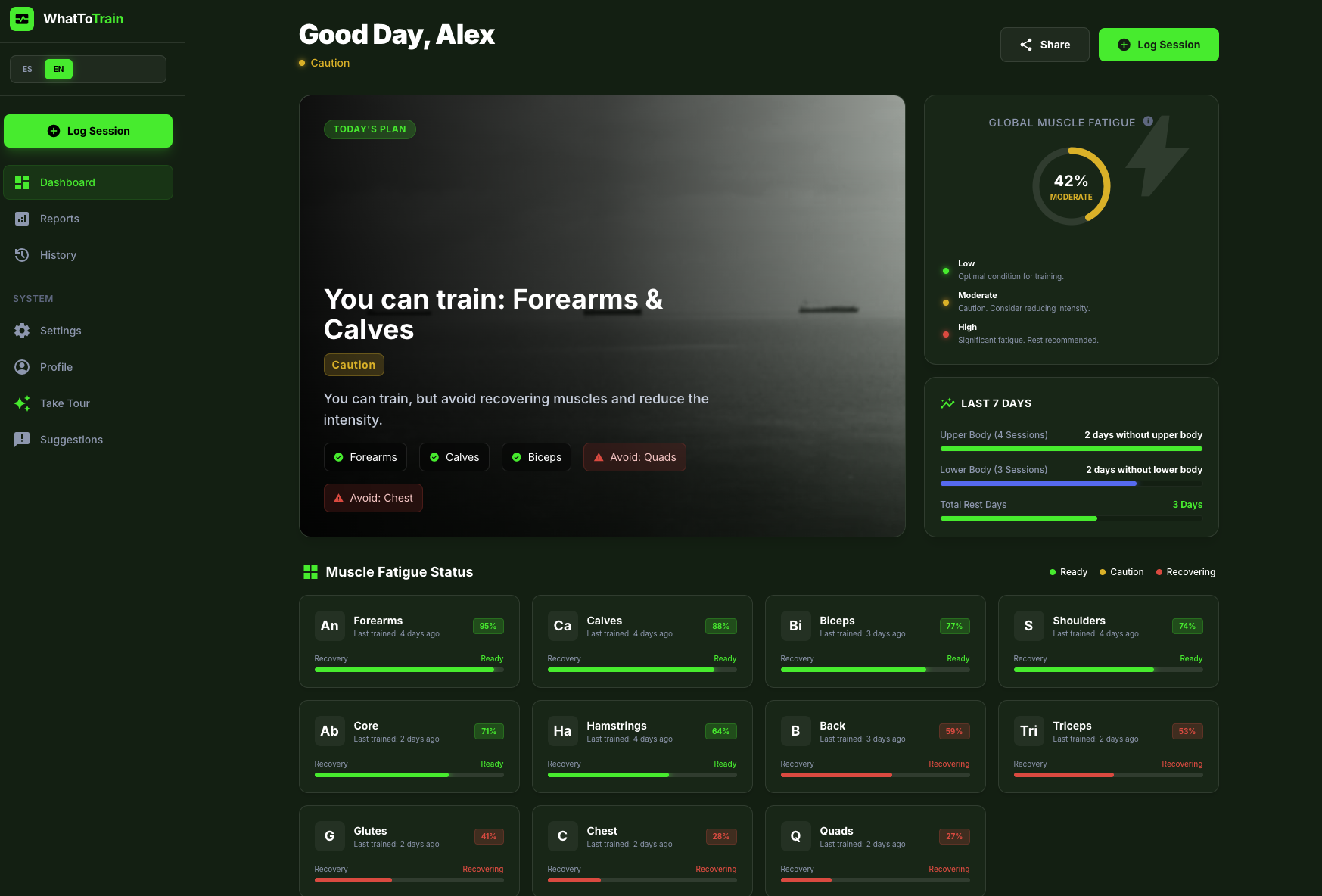Image resolution: width=1322 pixels, height=896 pixels.
Task: Start the Take Tour guide
Action: [x=88, y=403]
